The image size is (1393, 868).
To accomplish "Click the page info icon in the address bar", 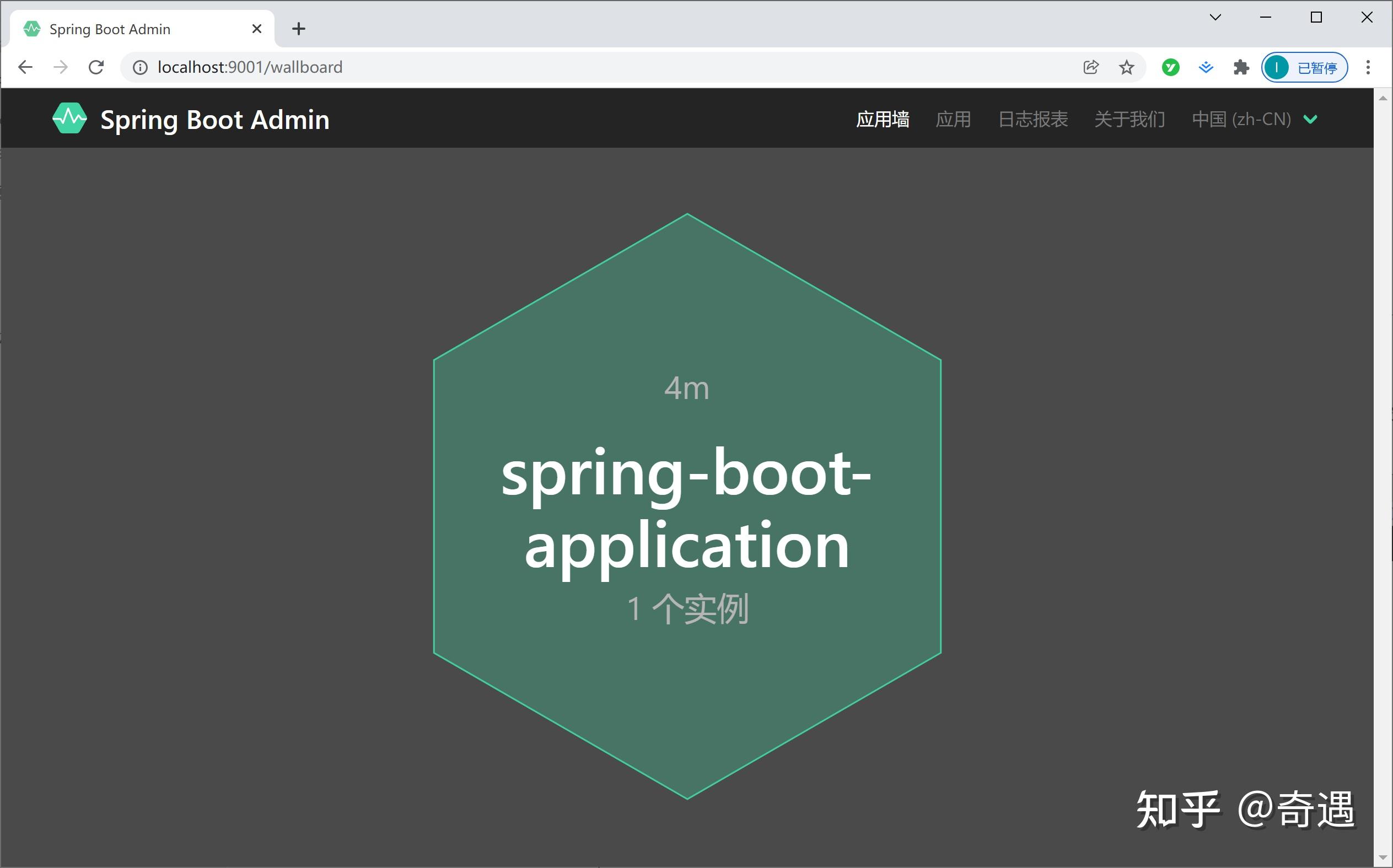I will (x=139, y=67).
